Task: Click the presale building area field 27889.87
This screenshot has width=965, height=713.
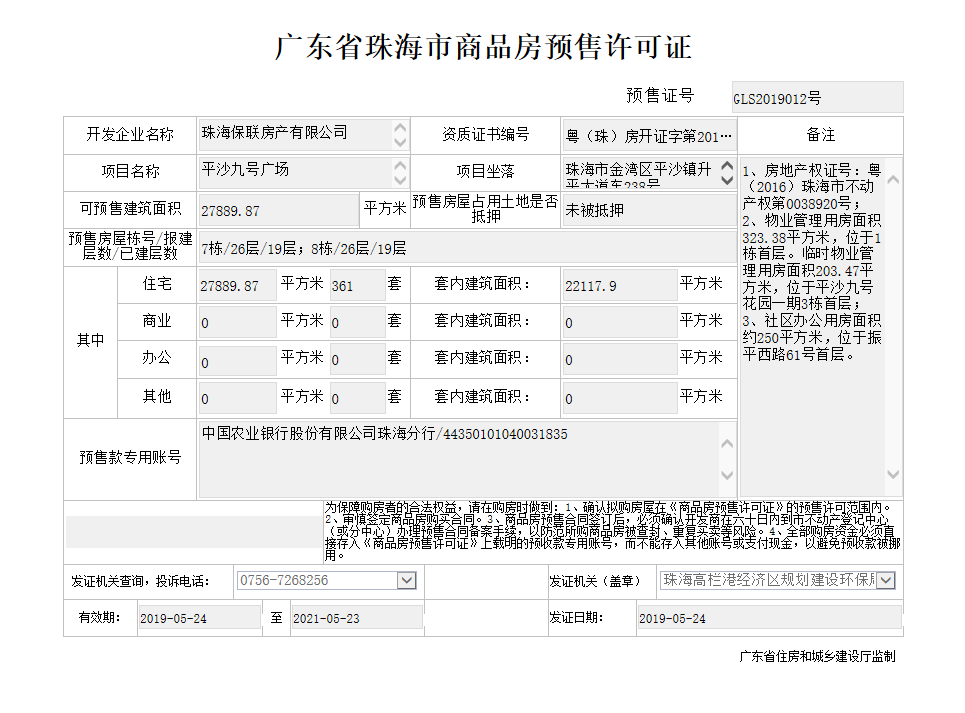Action: [278, 210]
